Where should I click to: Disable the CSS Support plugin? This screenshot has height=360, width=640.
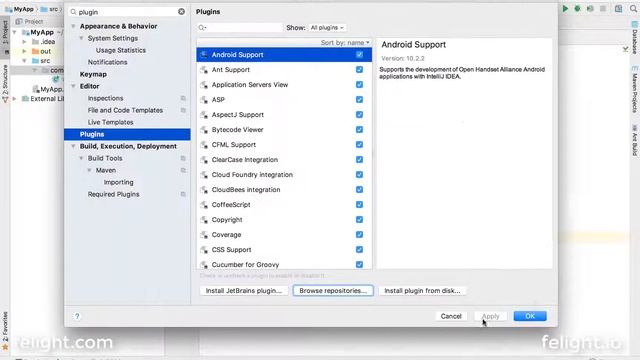(x=359, y=249)
